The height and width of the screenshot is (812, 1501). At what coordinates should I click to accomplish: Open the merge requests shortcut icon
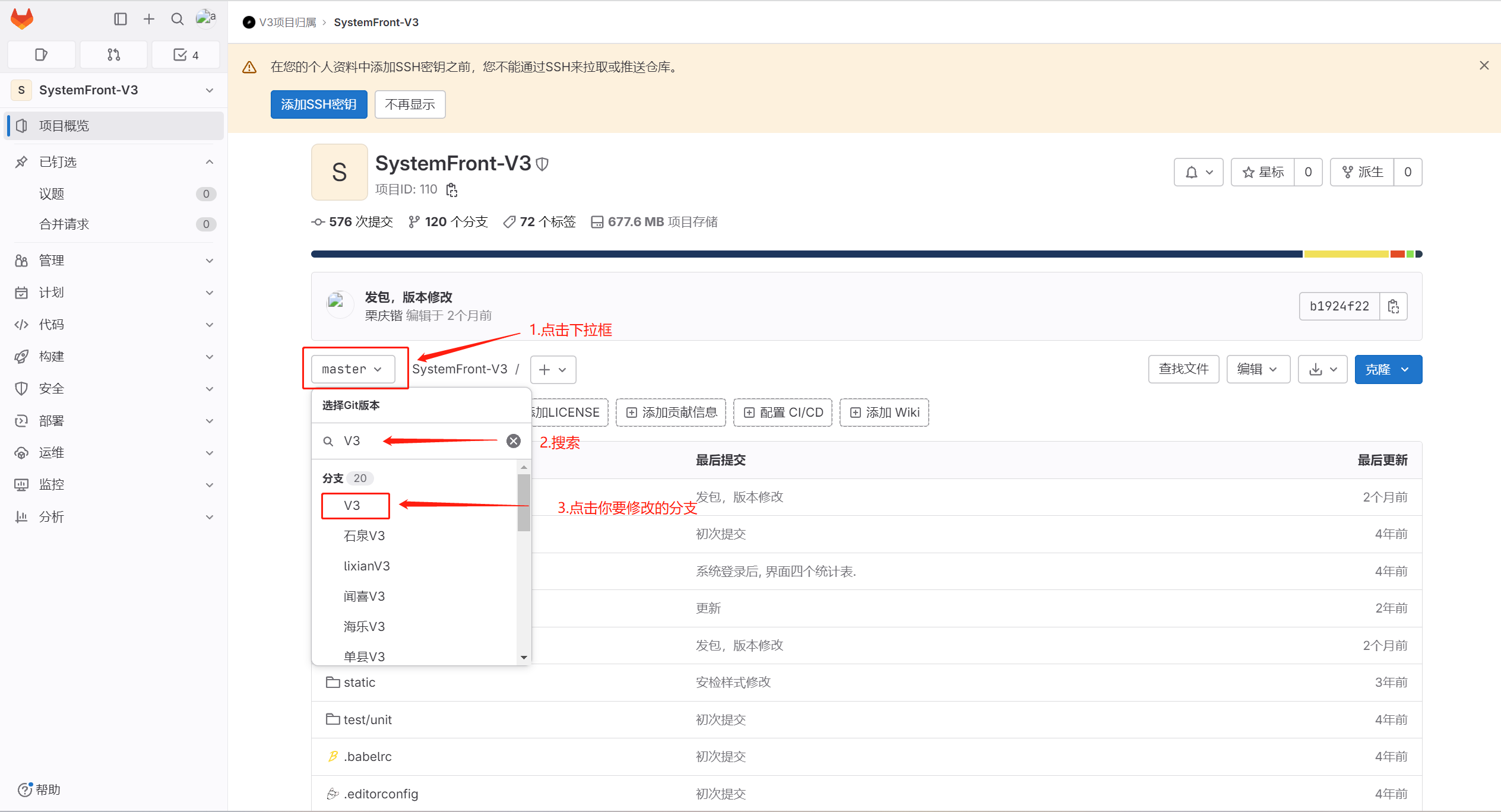113,55
